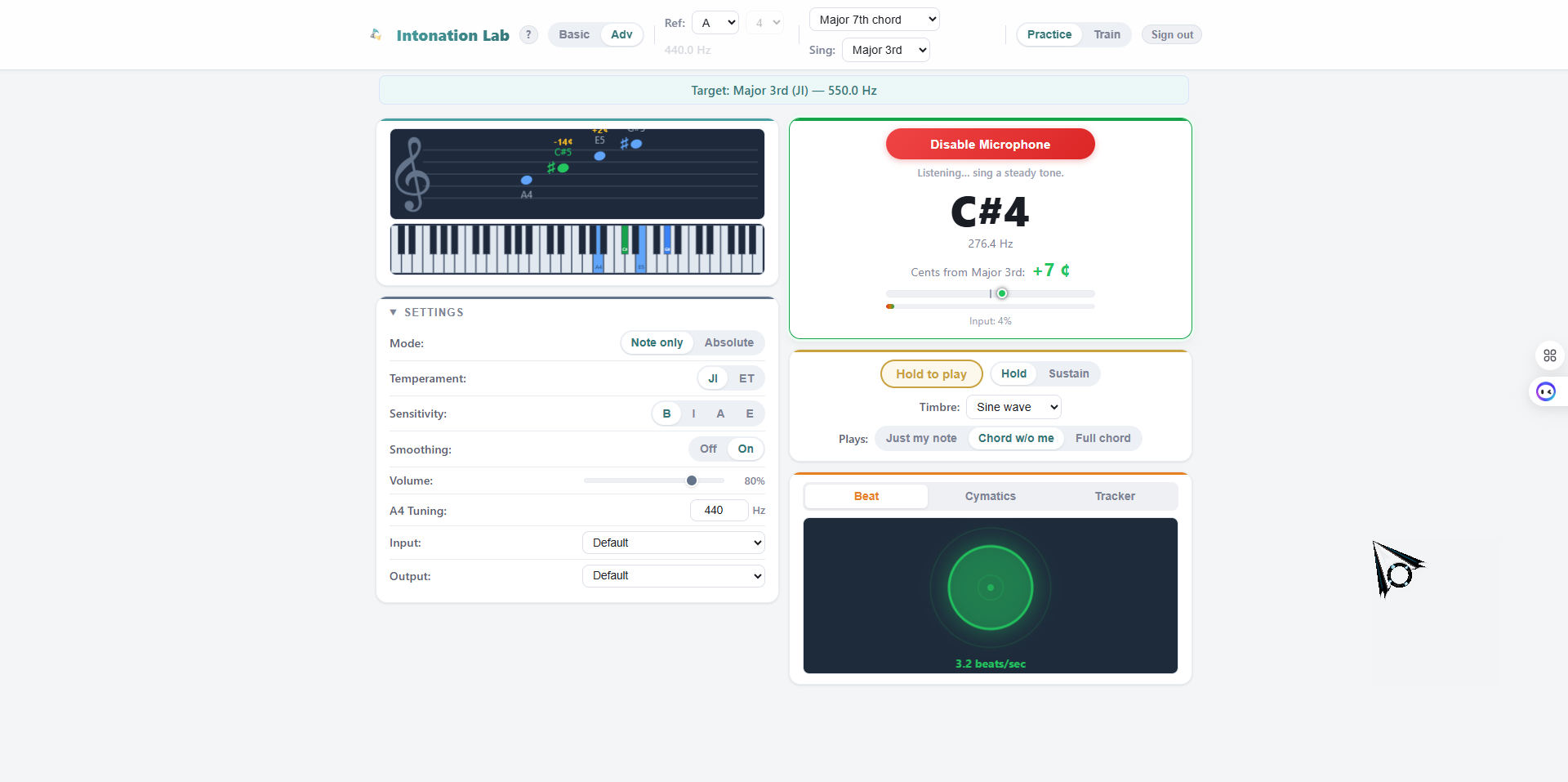Turn smoothing Off
The image size is (1568, 782).
point(708,449)
